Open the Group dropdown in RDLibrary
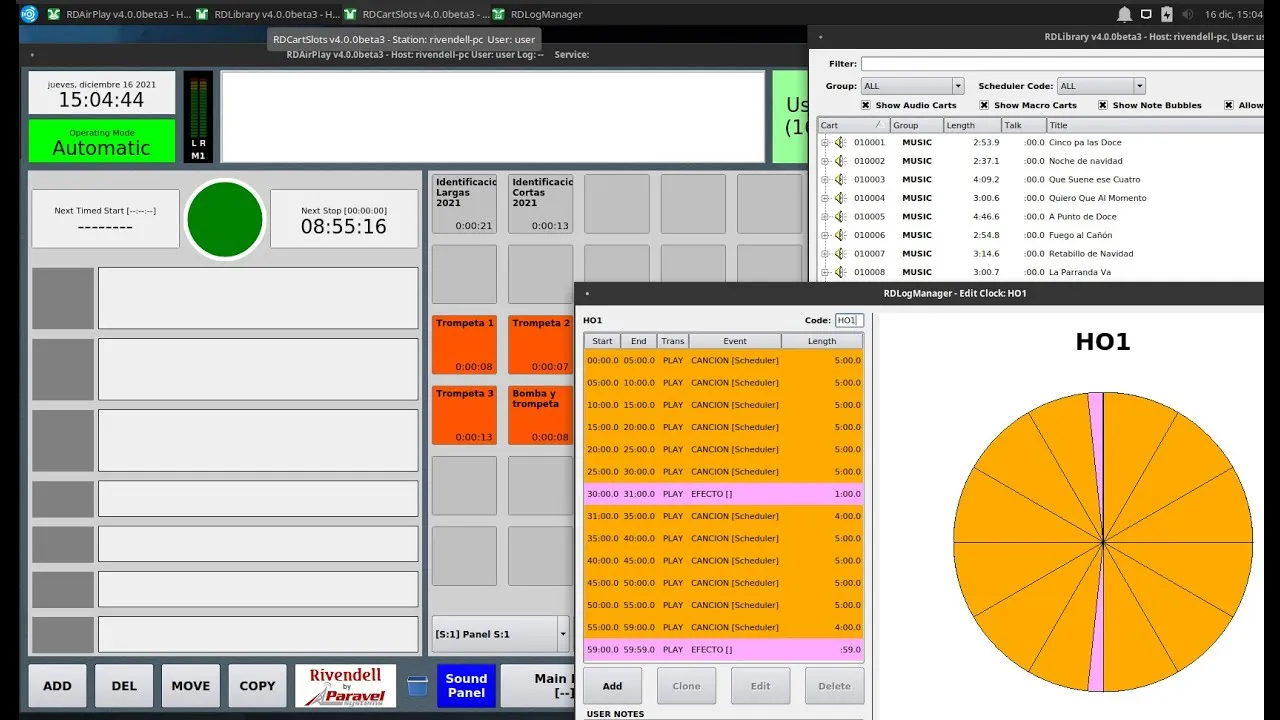This screenshot has height=720, width=1280. point(912,86)
